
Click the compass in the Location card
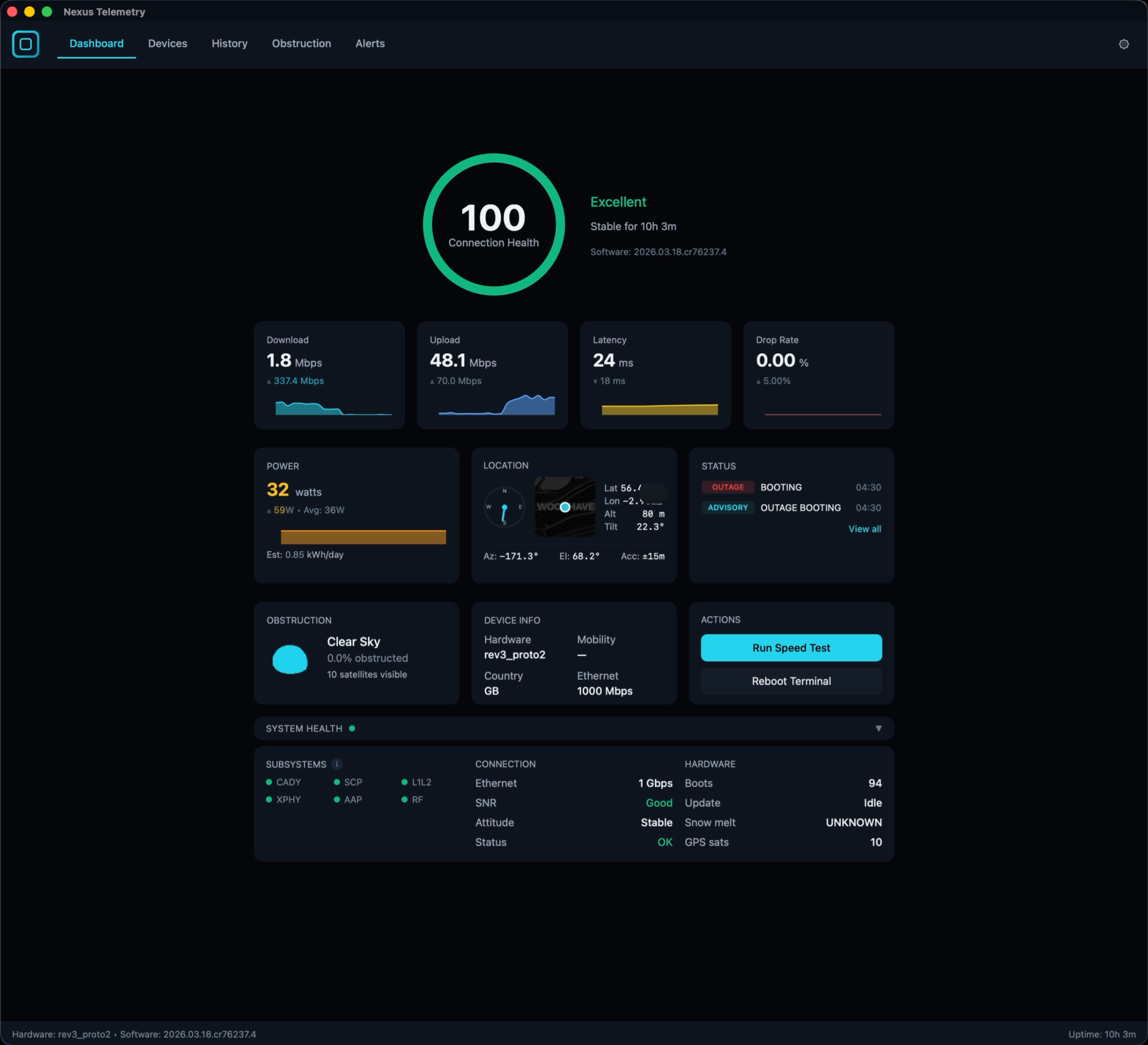click(x=504, y=507)
